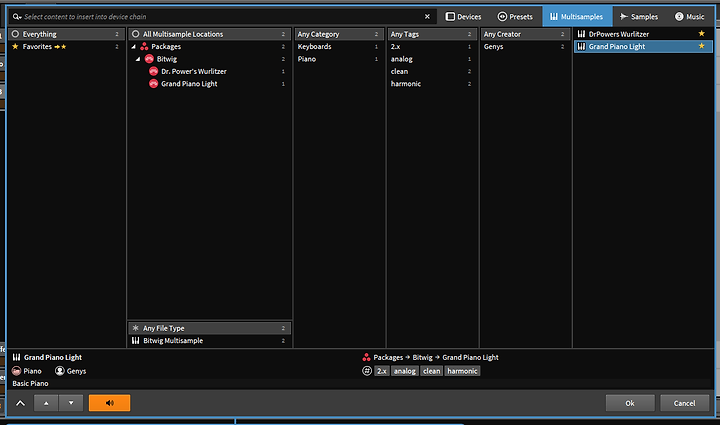
Task: Click the Packages breadcrumb path icon
Action: click(366, 357)
